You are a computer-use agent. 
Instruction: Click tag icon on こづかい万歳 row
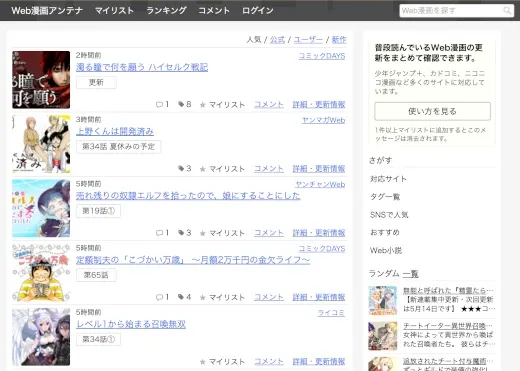click(x=181, y=297)
